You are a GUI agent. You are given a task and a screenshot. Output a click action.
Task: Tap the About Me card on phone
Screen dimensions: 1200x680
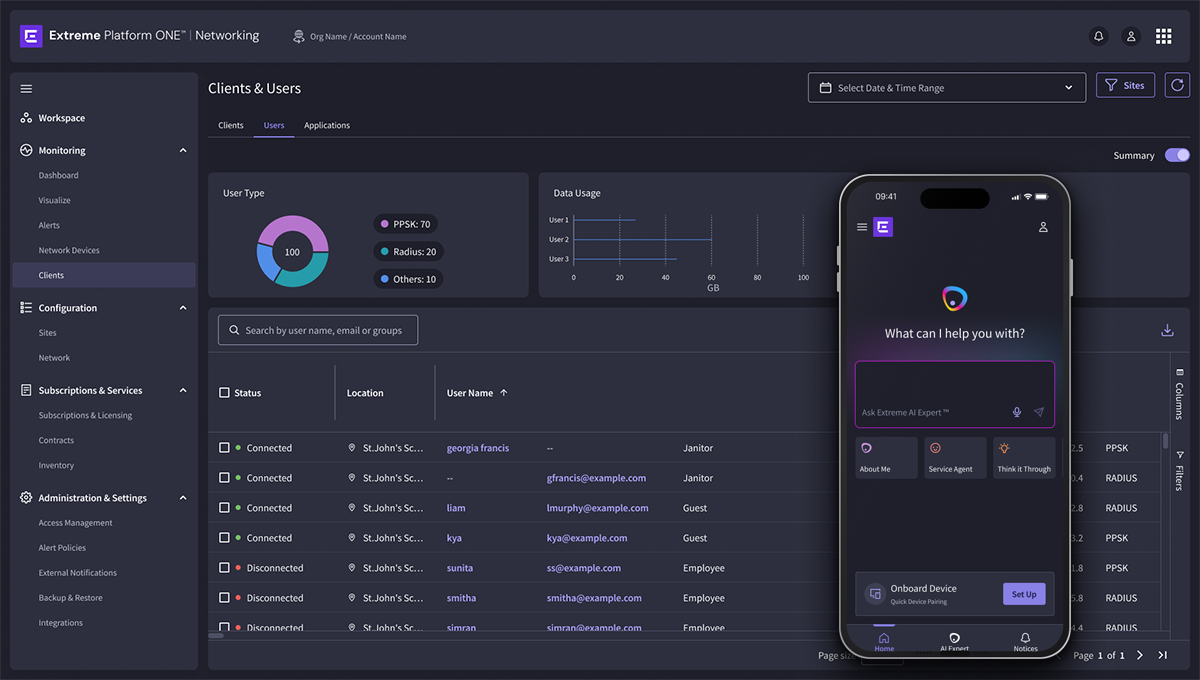[x=887, y=458]
